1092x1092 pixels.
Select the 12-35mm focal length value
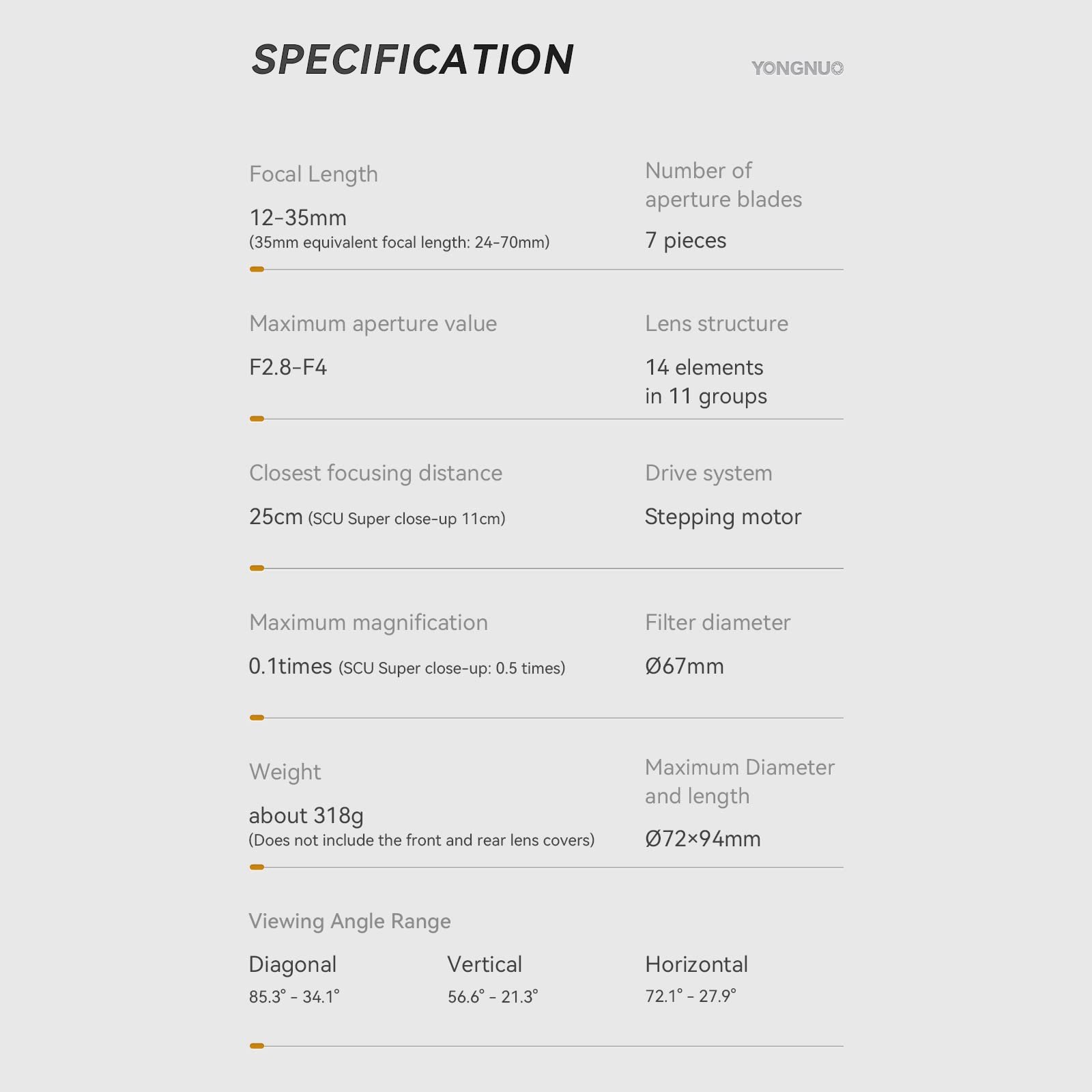tap(298, 218)
